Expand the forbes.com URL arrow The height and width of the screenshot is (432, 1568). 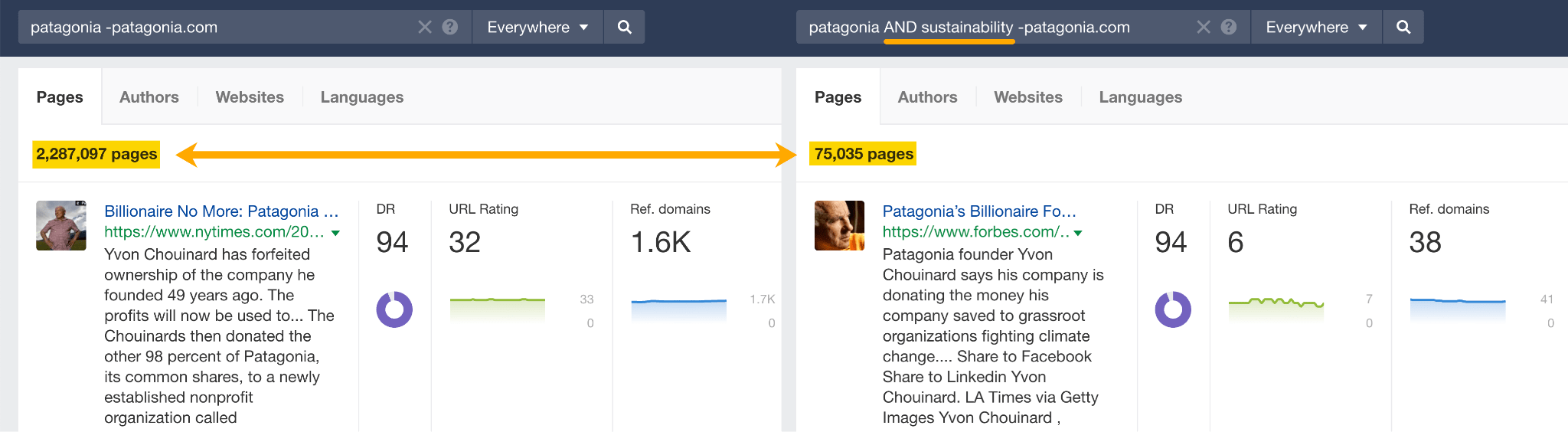pyautogui.click(x=1078, y=233)
